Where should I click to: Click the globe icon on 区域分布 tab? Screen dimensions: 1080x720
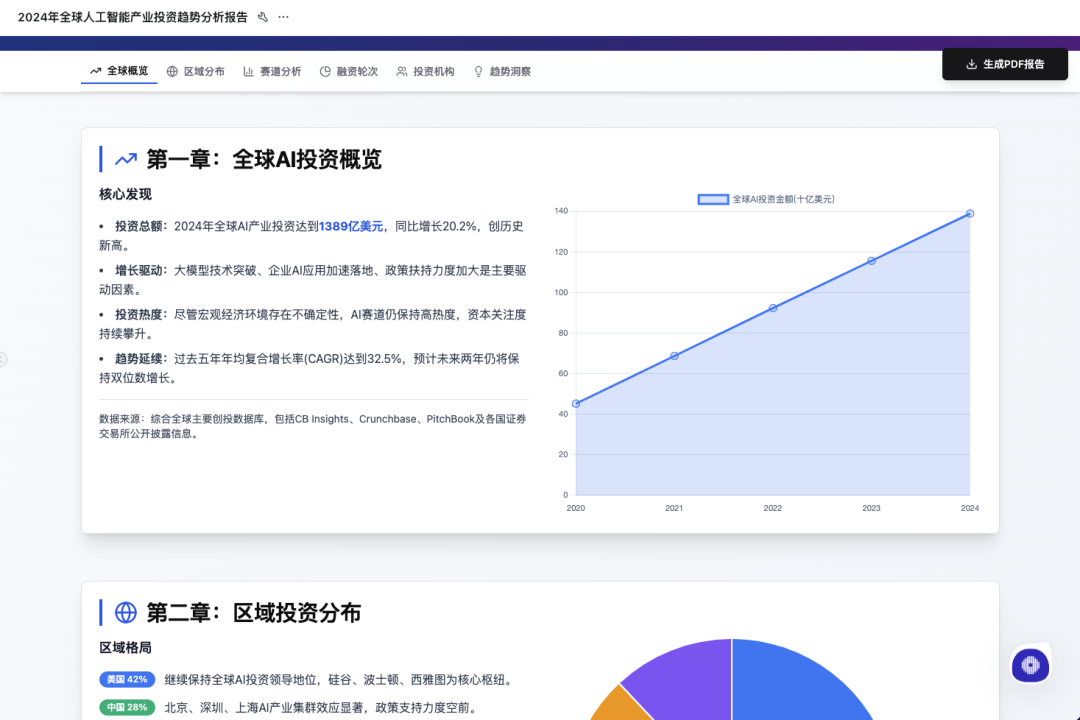(172, 72)
